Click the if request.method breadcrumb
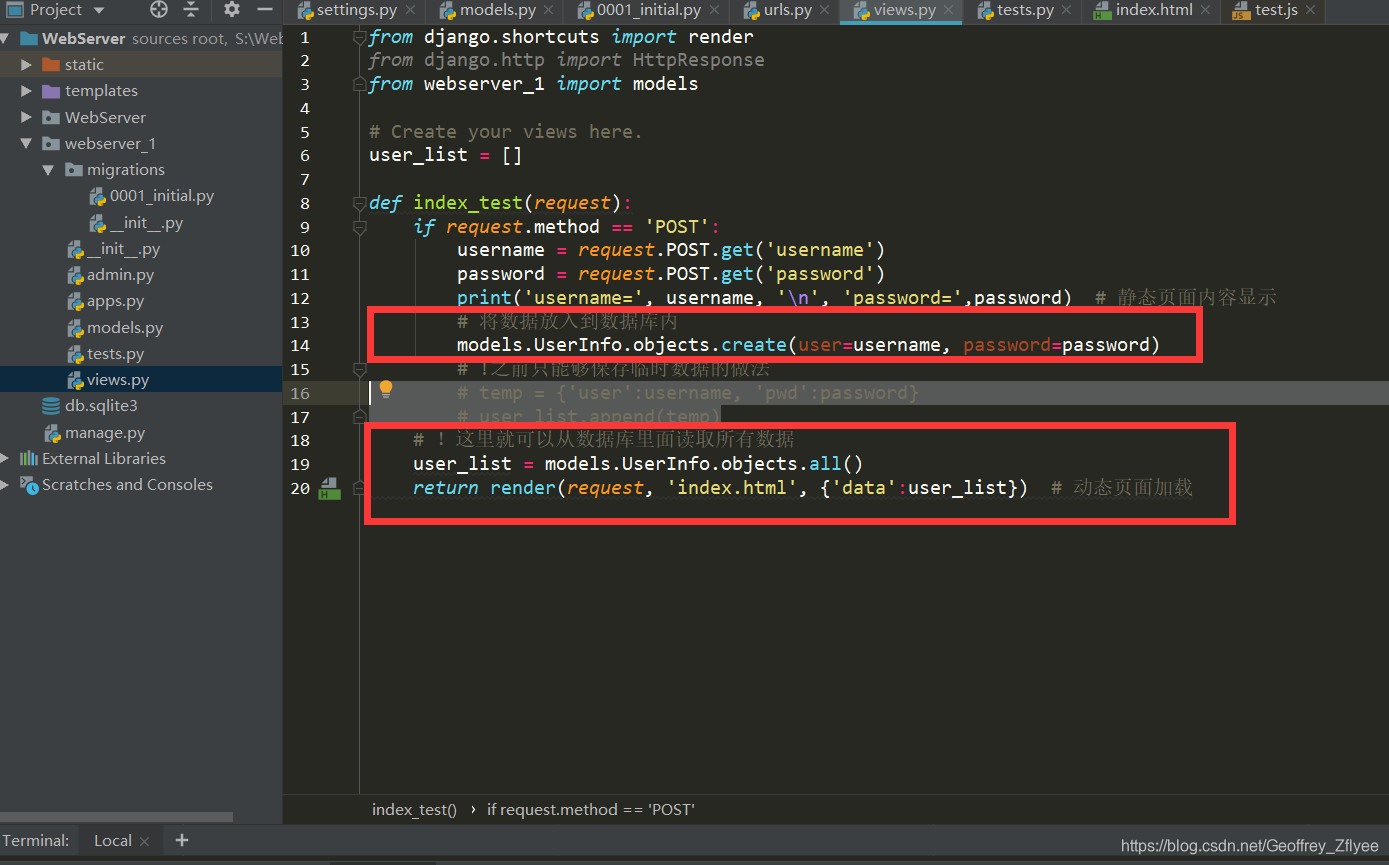 pyautogui.click(x=591, y=809)
